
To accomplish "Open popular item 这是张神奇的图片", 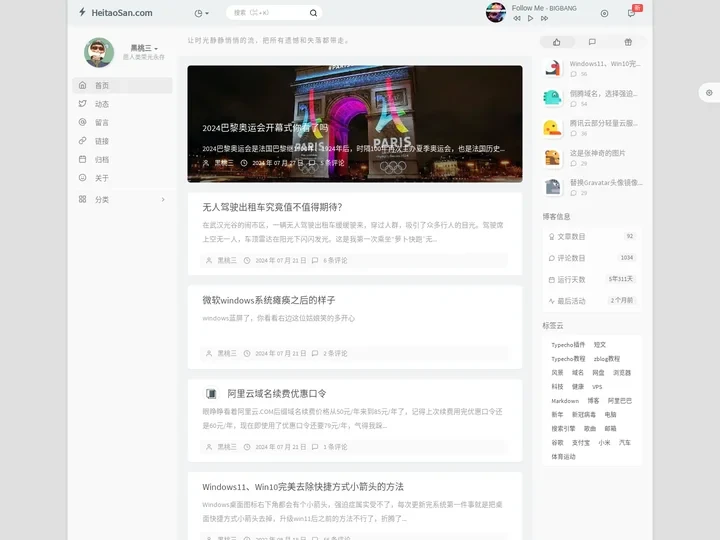I will pos(597,153).
